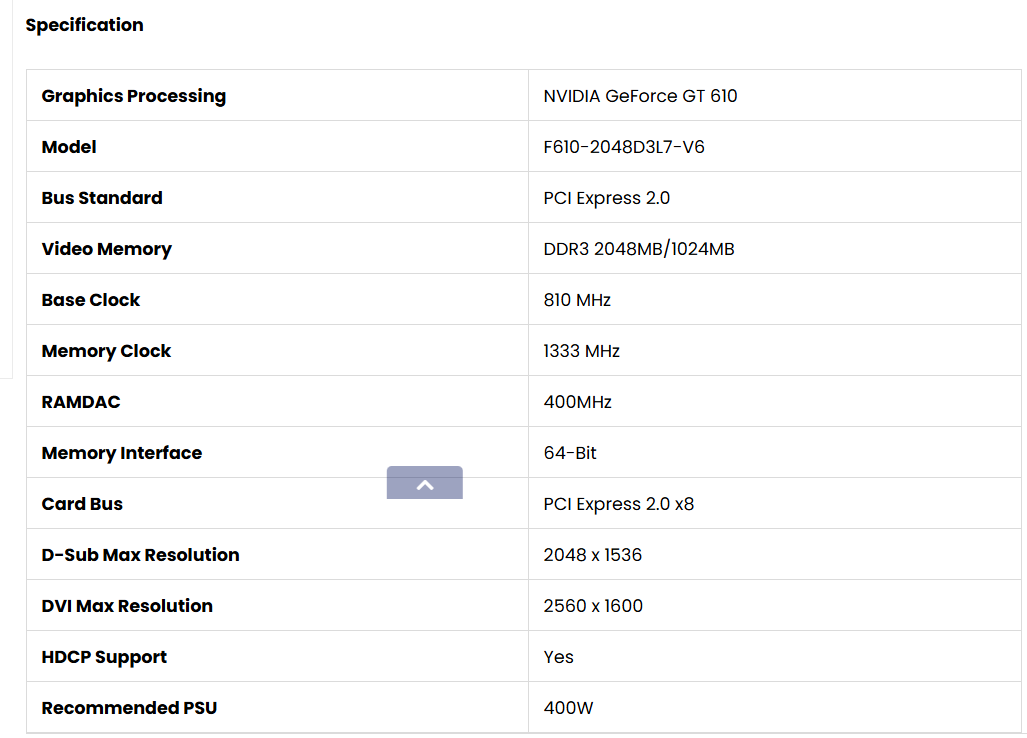Screen dimensions: 1027x738
Task: Click the scroll-to-top chevron button
Action: (424, 483)
